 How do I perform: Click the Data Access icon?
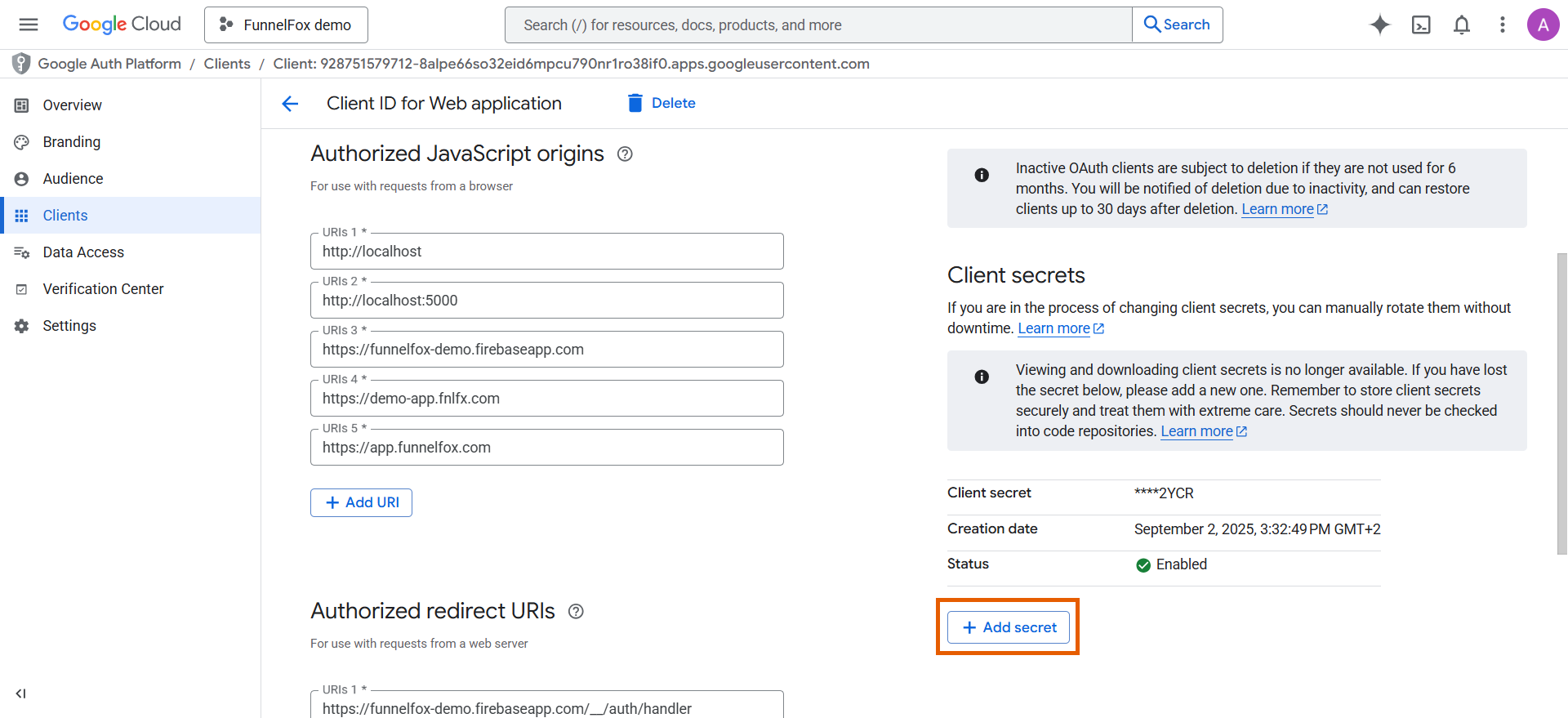click(22, 252)
